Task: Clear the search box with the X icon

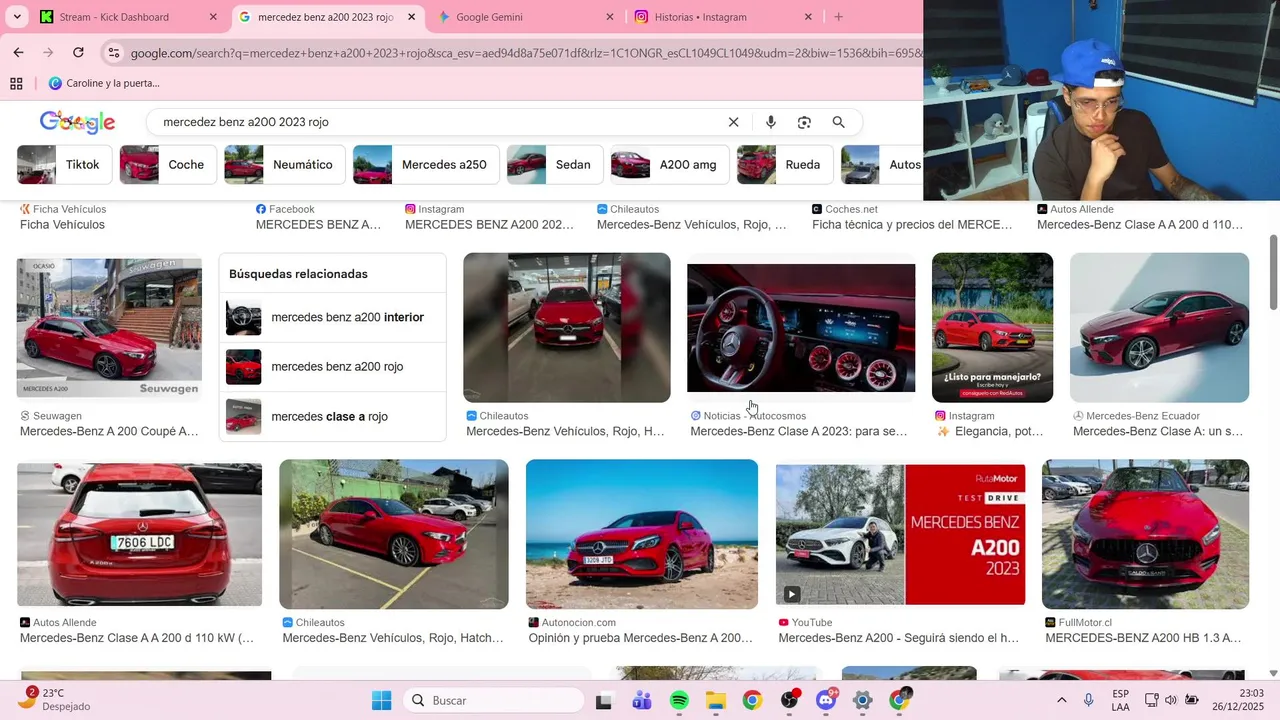Action: click(x=733, y=122)
